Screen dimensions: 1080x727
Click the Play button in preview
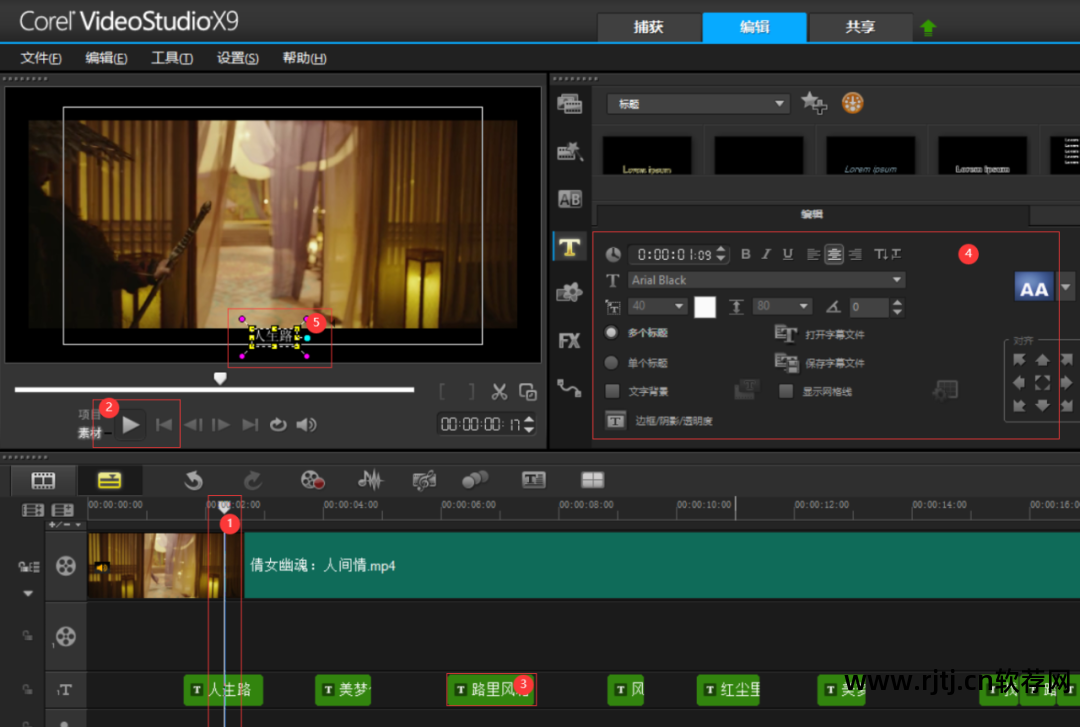pyautogui.click(x=131, y=425)
